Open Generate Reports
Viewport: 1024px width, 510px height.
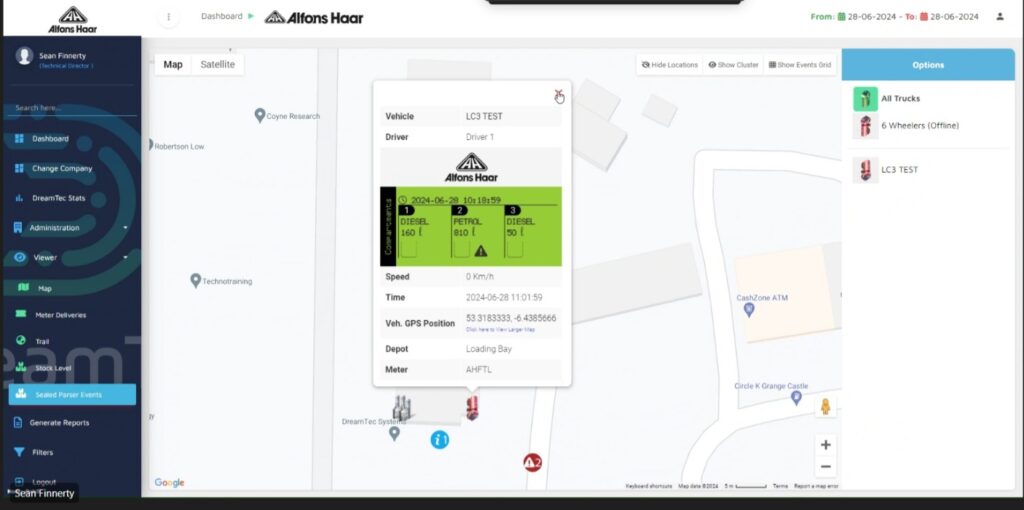59,422
